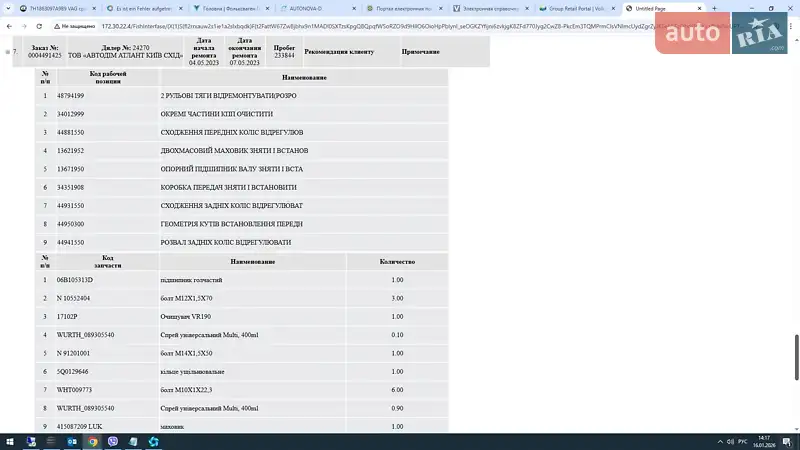The height and width of the screenshot is (450, 800).
Task: Select part code 06B105313D
Action: pyautogui.click(x=75, y=280)
